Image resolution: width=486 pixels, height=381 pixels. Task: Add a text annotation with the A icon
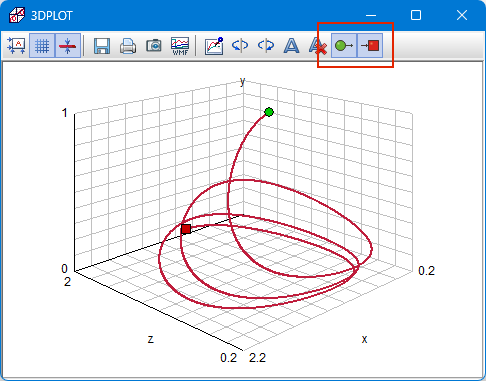coord(292,46)
